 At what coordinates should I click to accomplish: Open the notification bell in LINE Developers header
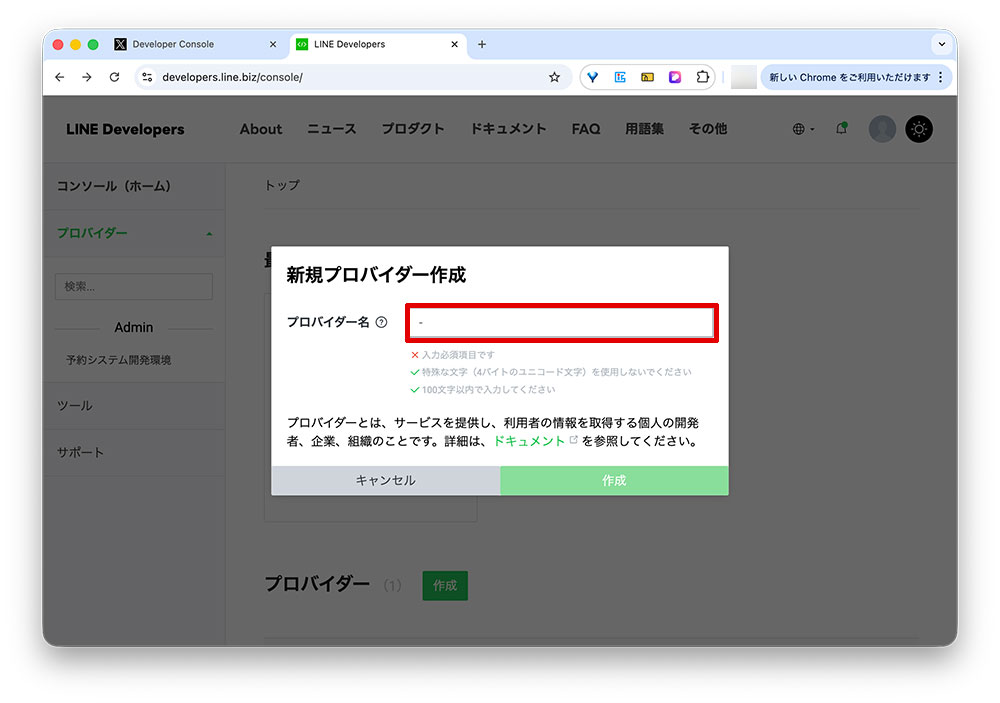click(841, 128)
